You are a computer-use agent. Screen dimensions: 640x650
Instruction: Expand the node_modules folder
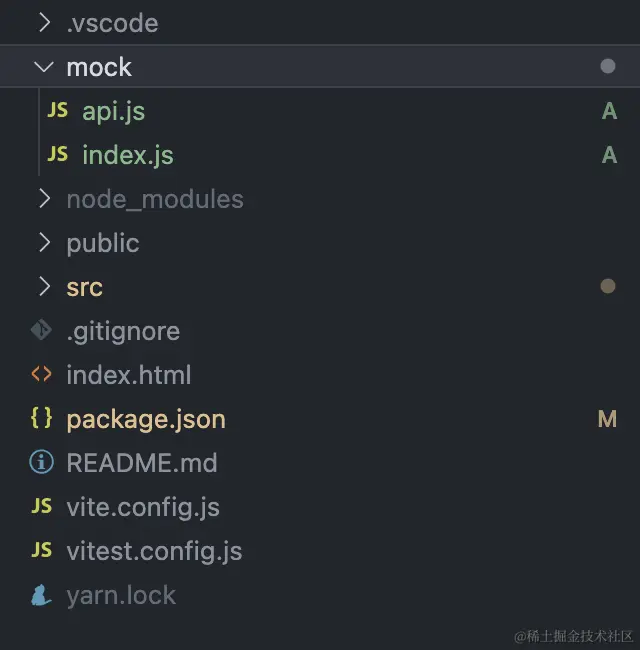44,199
